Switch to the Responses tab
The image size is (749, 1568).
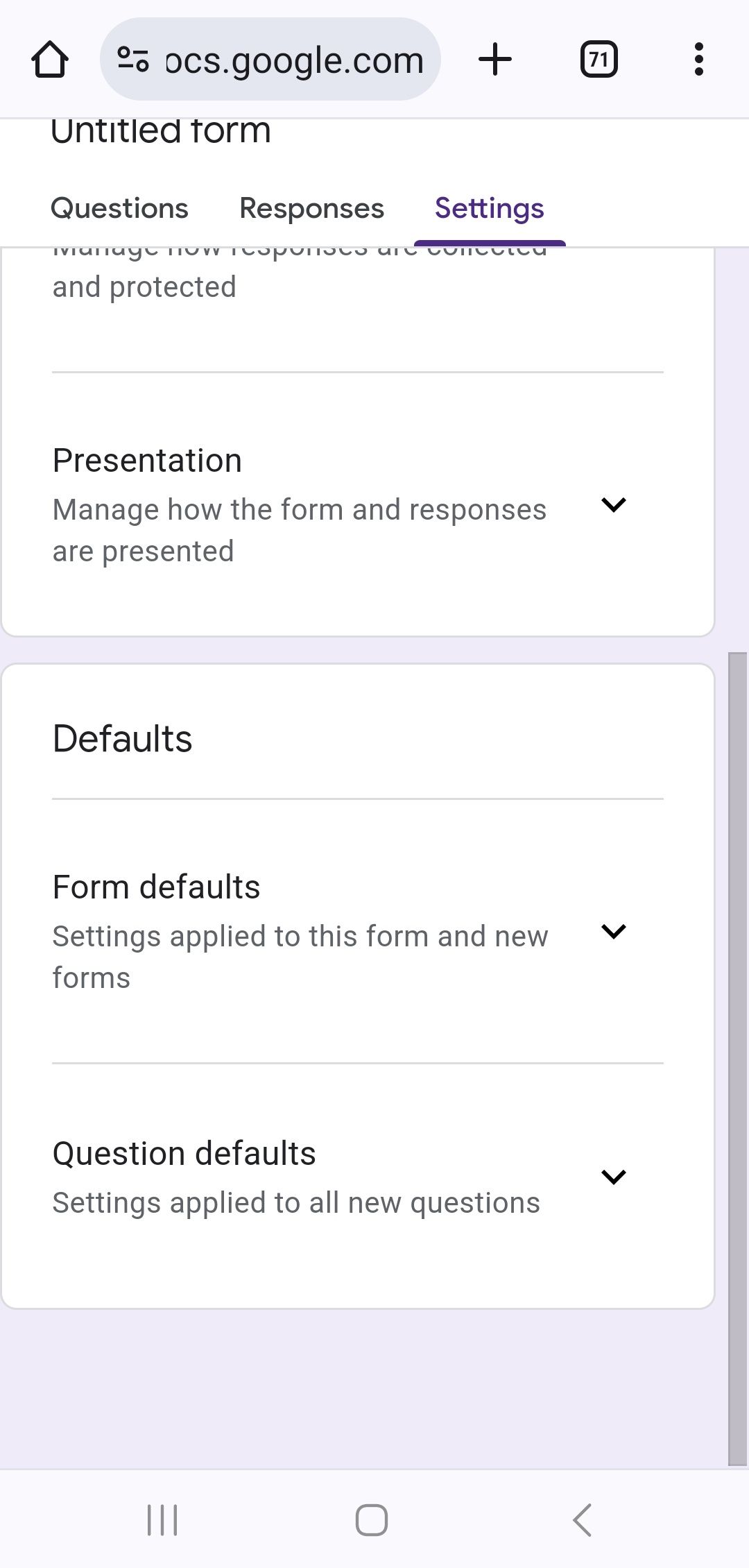311,207
